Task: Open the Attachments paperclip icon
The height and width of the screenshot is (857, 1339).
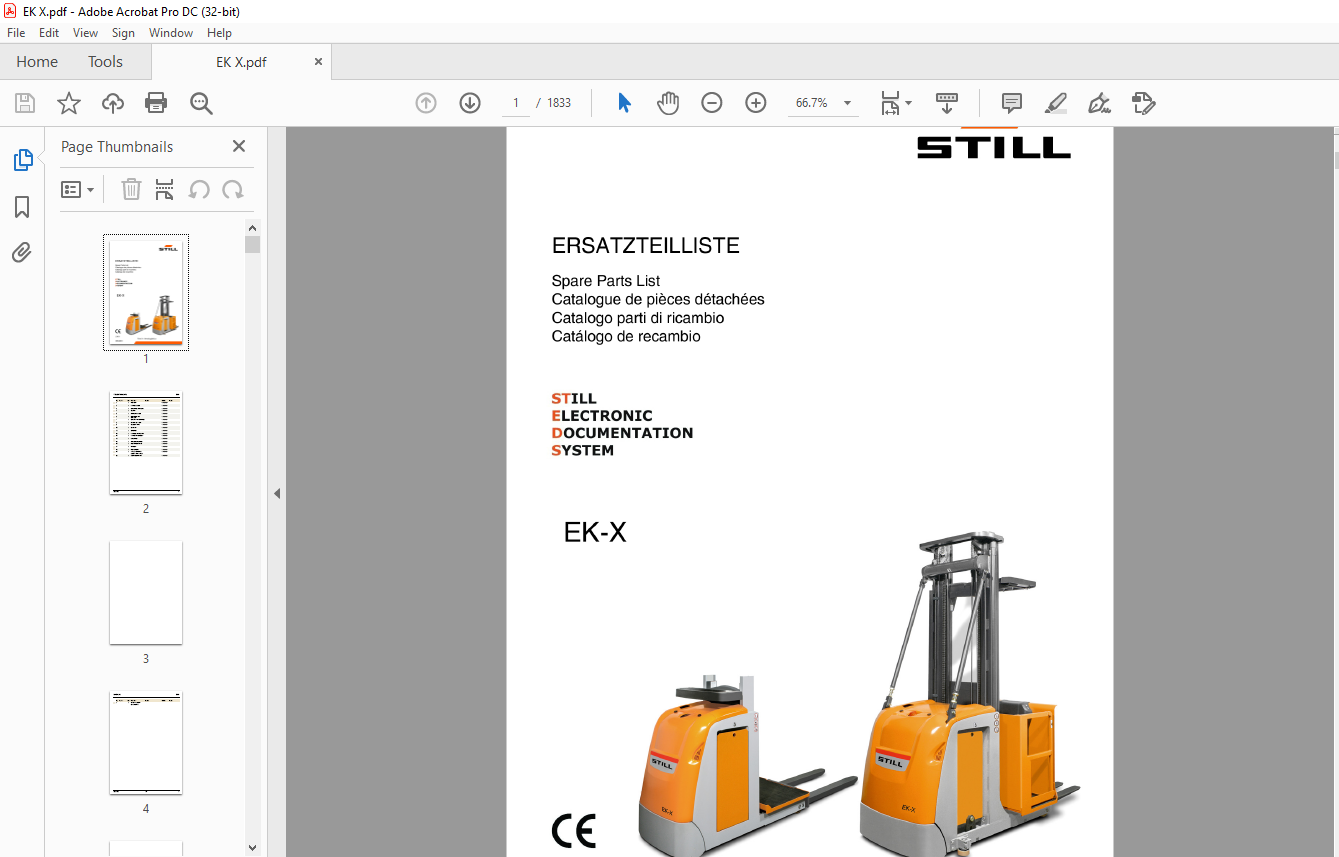Action: [x=22, y=252]
